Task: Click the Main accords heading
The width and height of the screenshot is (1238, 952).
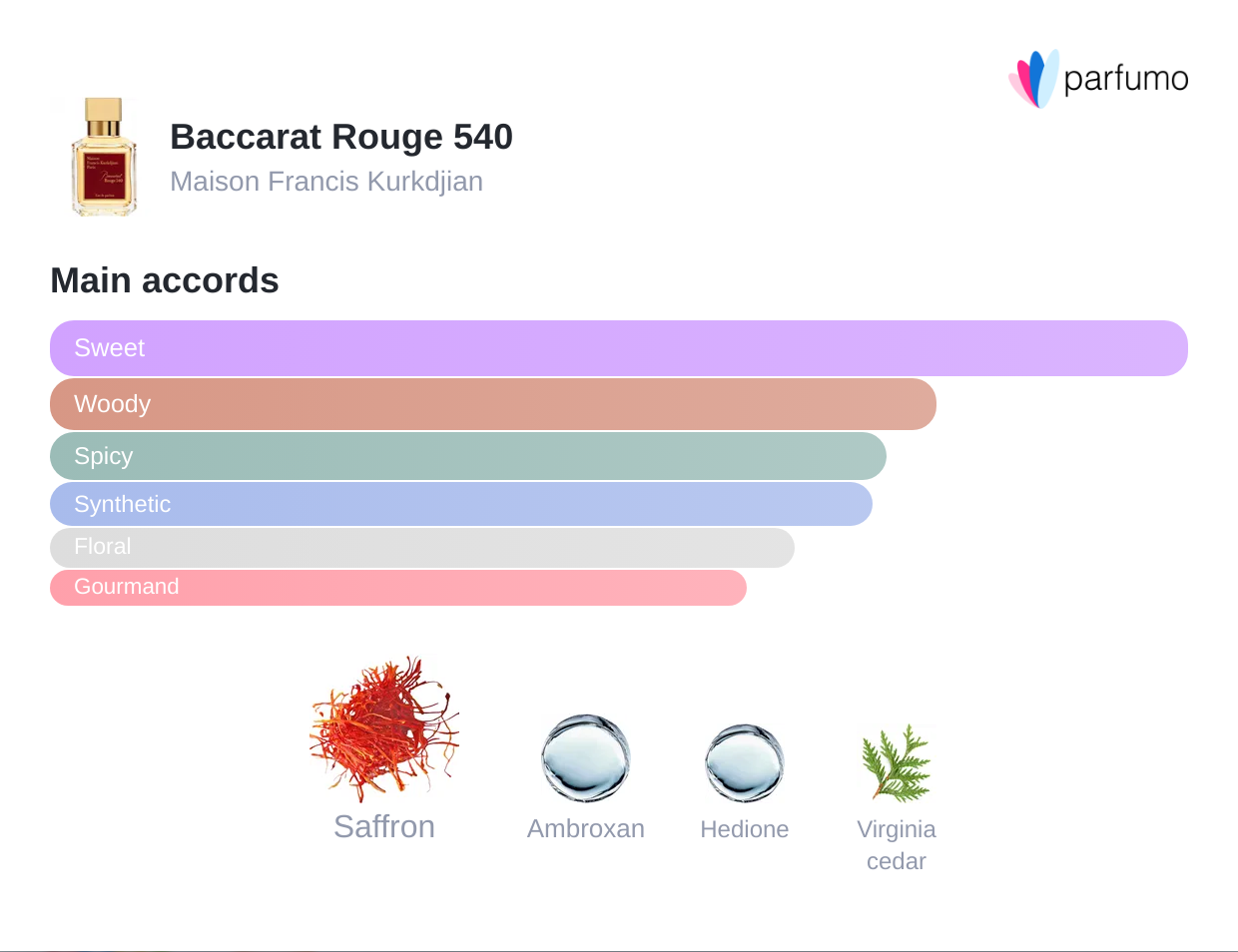Action: 165,280
